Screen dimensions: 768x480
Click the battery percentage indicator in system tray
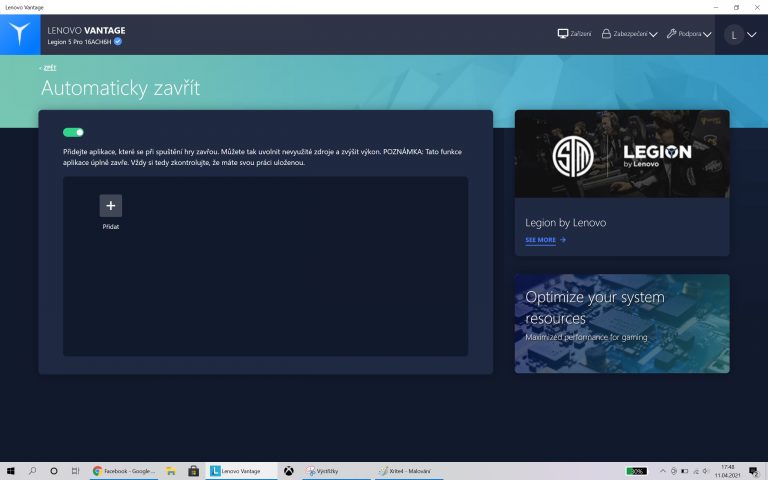[x=636, y=471]
